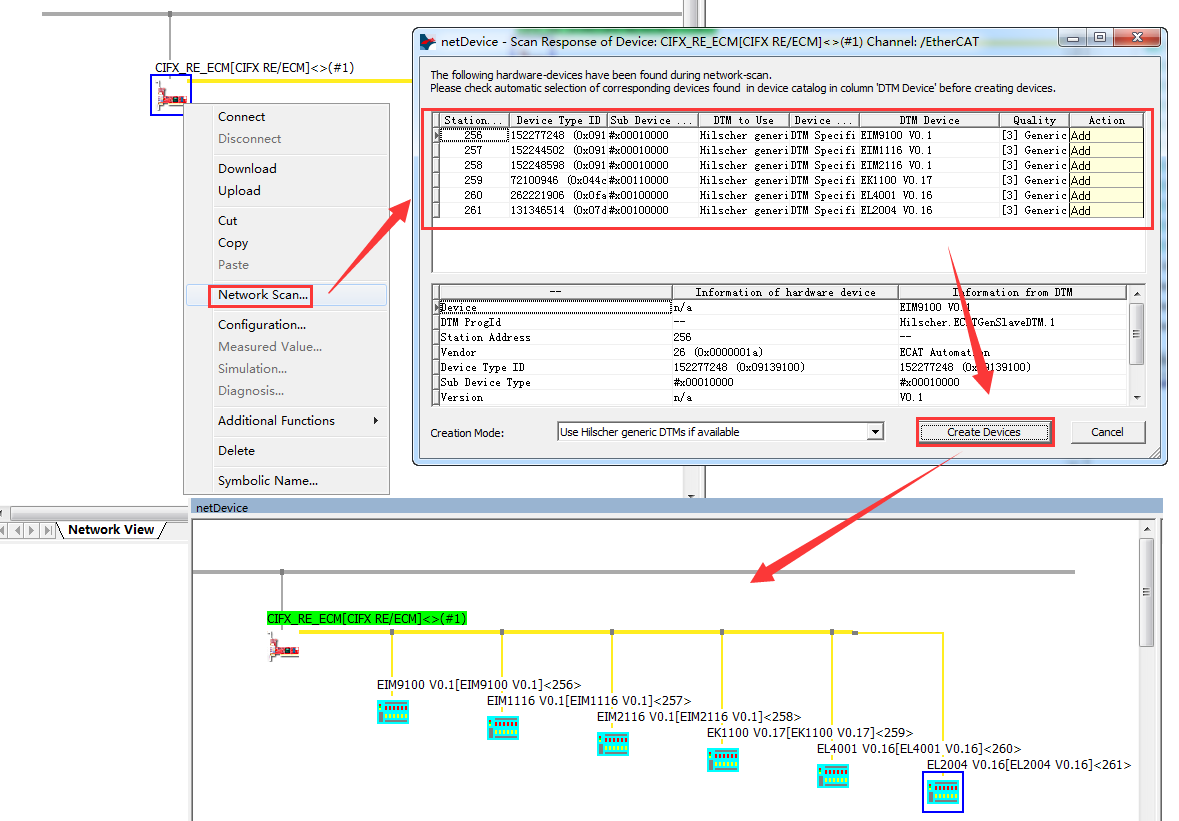Close the netDevice Scan Response dialog
The image size is (1179, 821).
pos(1138,38)
